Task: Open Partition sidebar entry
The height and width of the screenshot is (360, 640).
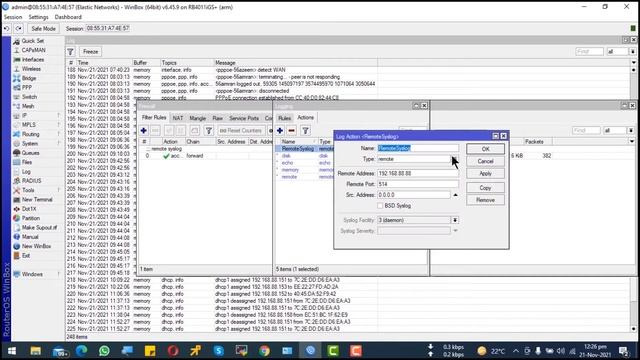Action: (31, 218)
